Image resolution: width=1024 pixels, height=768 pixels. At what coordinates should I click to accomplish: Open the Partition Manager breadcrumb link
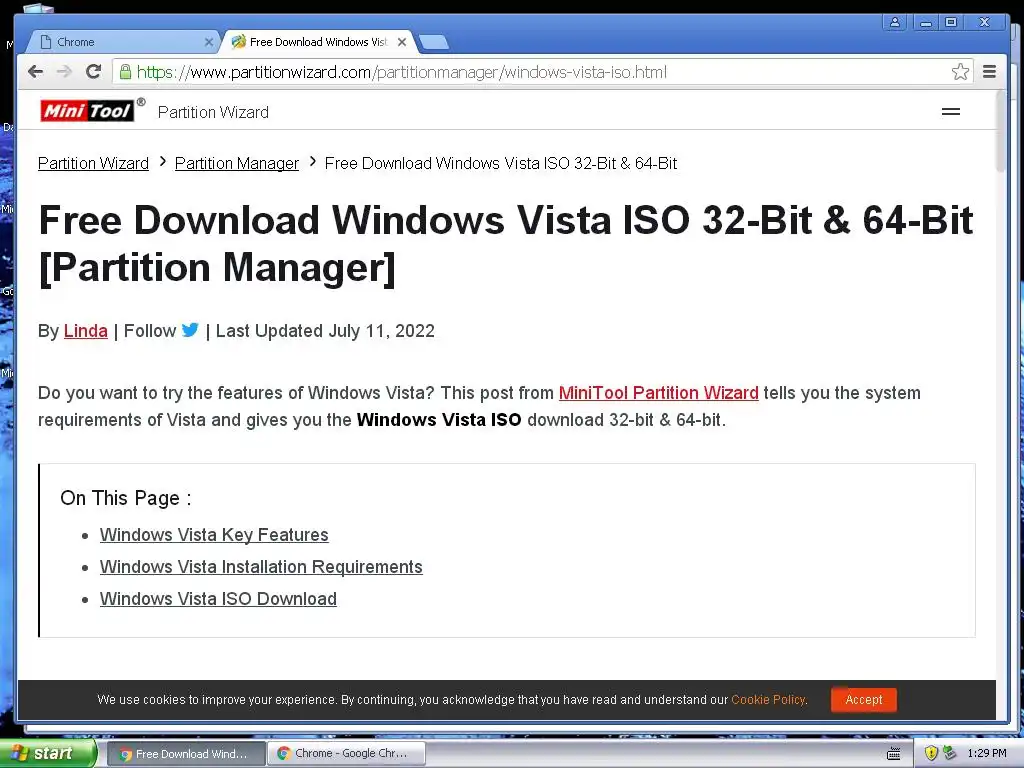click(x=236, y=163)
